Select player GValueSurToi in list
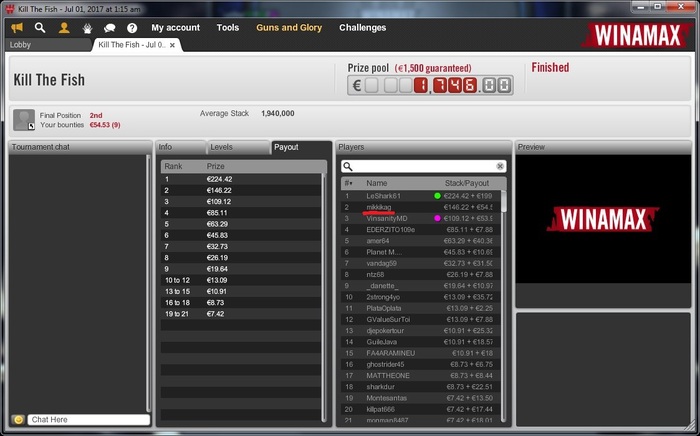This screenshot has width=700, height=436. pyautogui.click(x=421, y=320)
